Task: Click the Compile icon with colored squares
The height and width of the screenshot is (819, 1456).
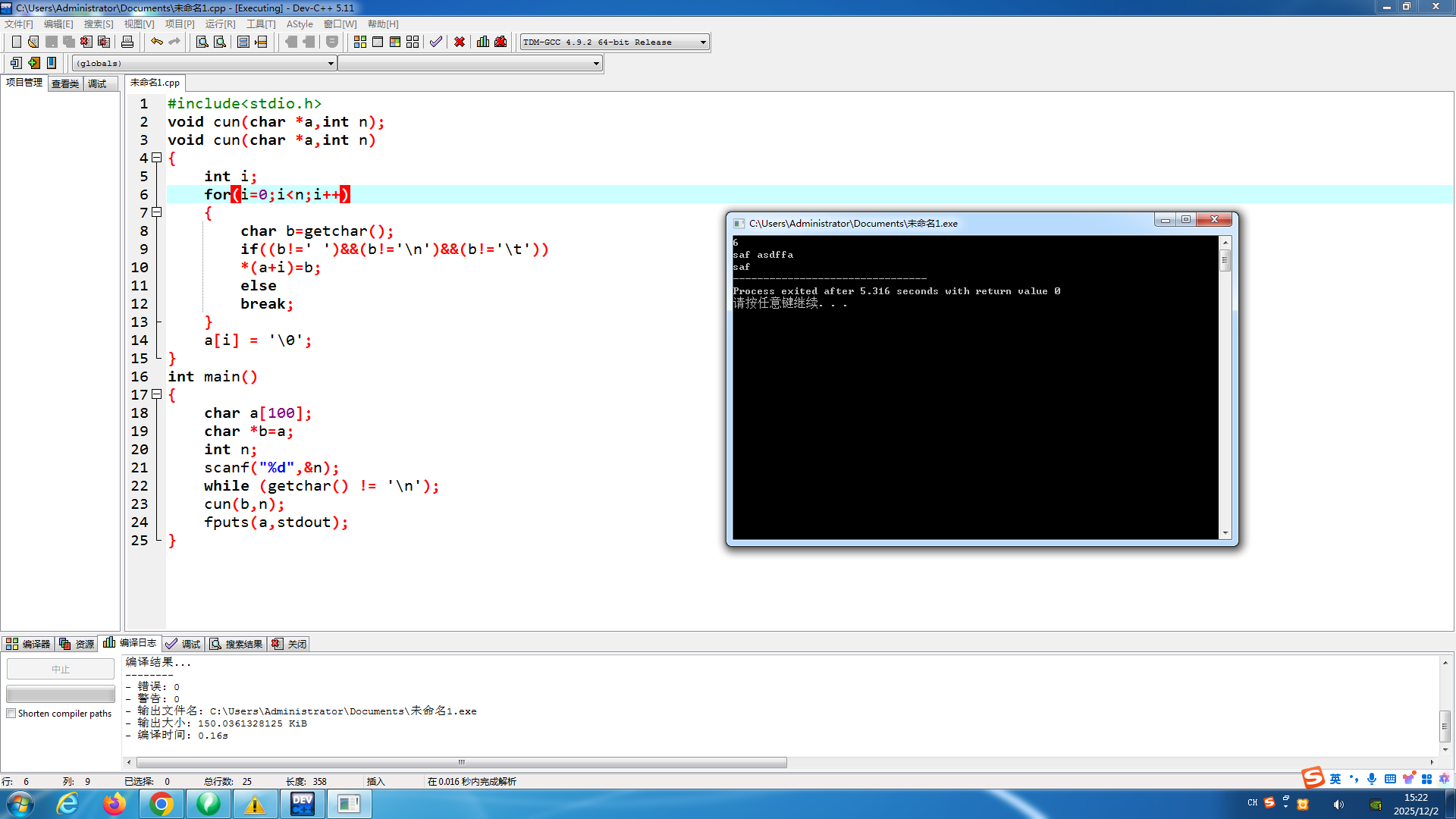Action: tap(360, 42)
